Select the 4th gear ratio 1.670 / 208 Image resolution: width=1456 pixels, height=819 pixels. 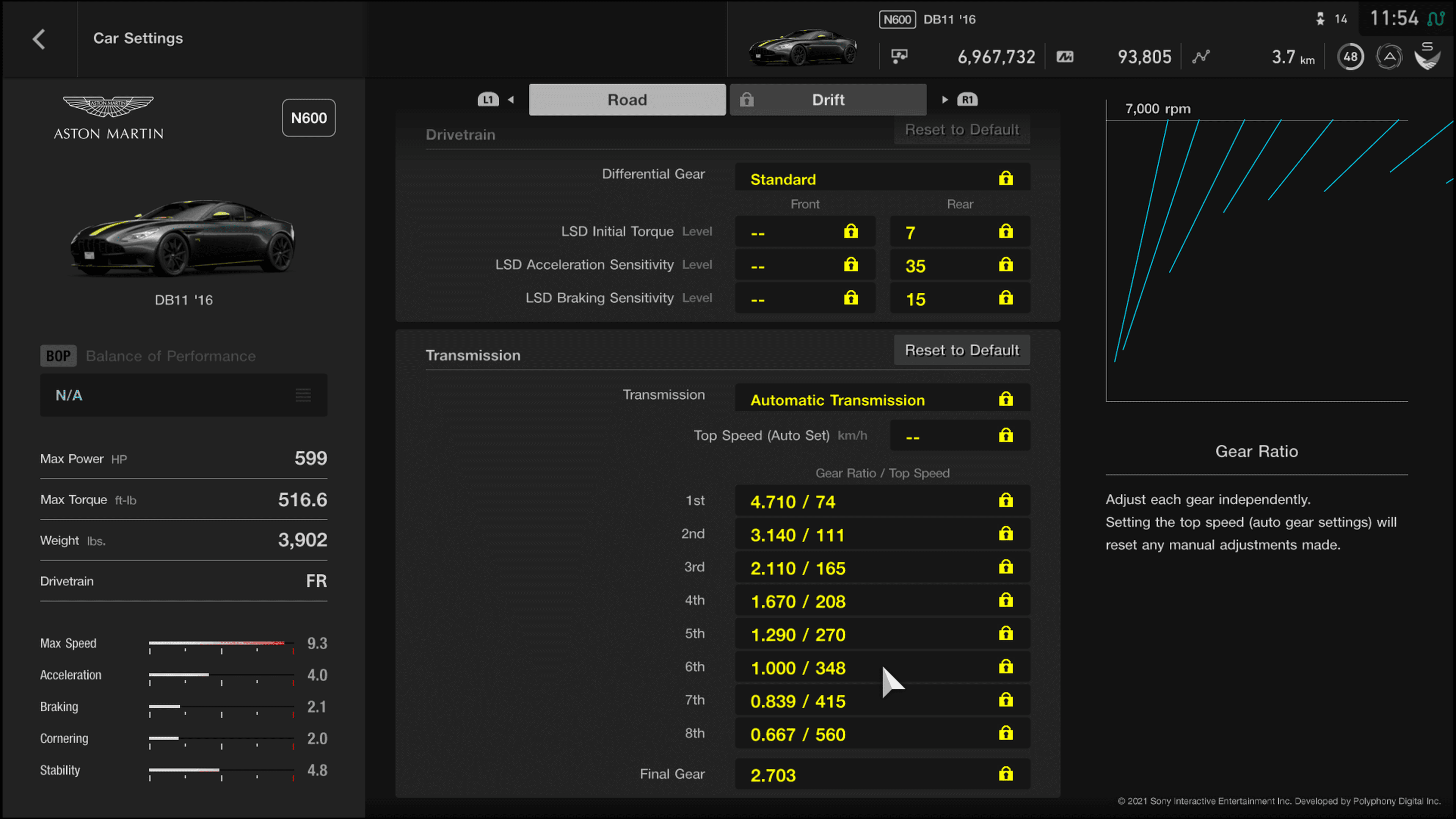[882, 601]
